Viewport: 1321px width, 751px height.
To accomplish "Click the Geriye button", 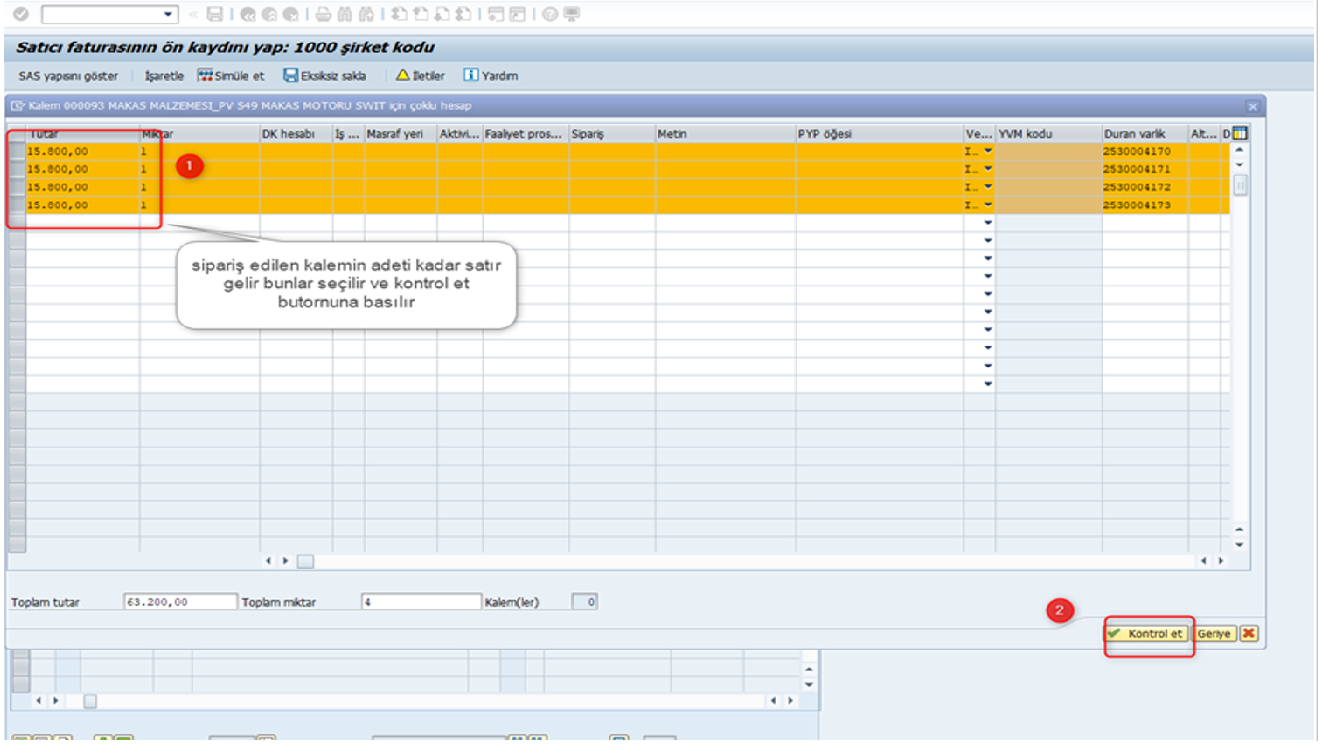I will [x=1216, y=634].
